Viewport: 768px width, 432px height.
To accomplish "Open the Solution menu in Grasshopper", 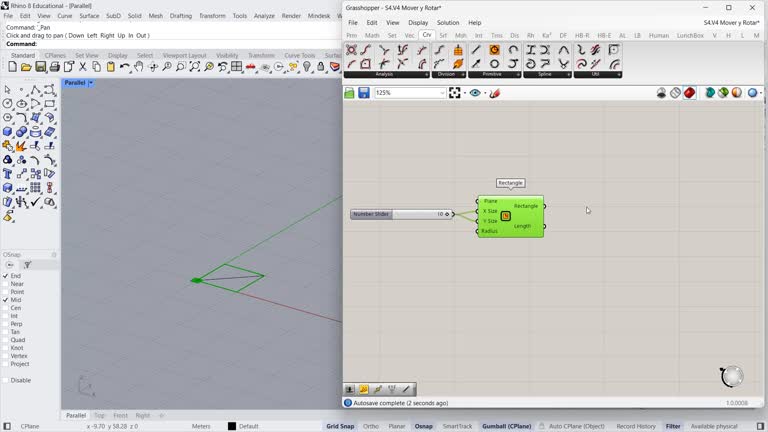I will tap(447, 22).
